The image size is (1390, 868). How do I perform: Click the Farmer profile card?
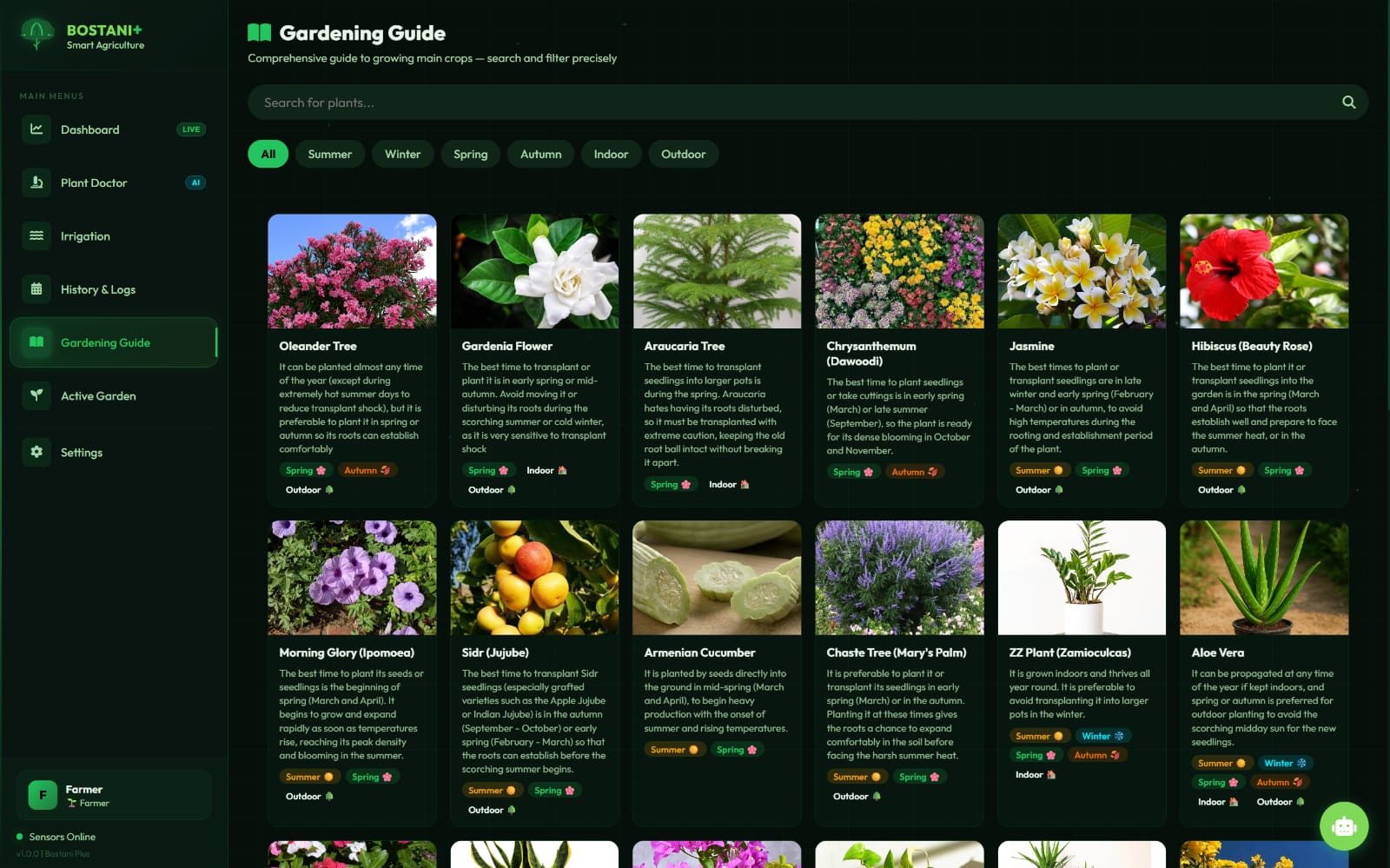114,795
